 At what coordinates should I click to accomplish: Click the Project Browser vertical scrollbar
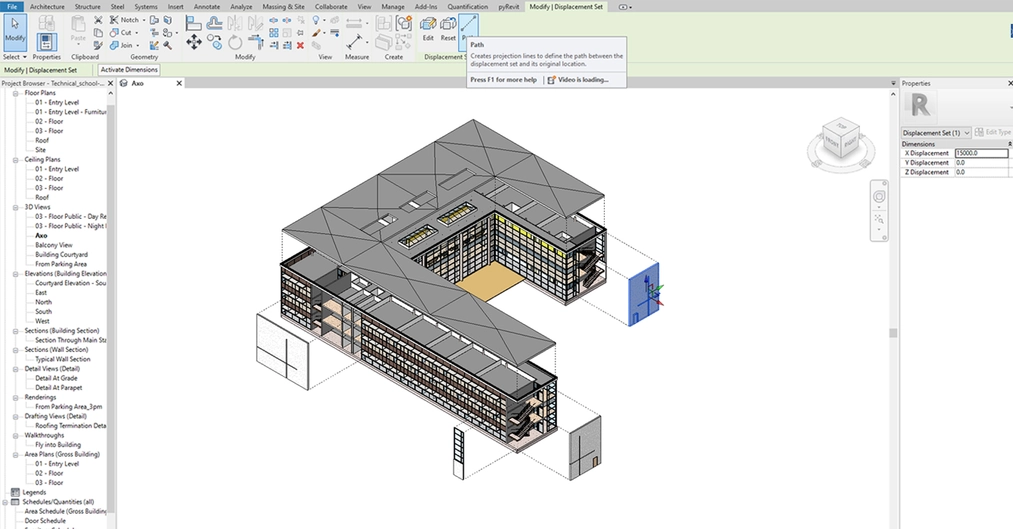pyautogui.click(x=110, y=309)
